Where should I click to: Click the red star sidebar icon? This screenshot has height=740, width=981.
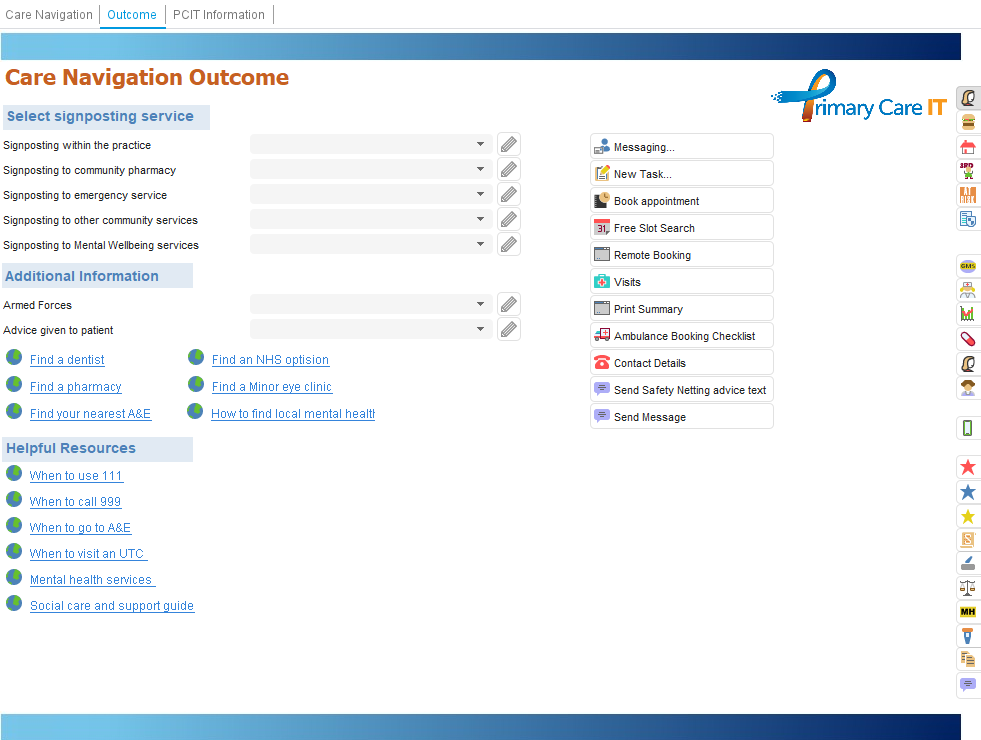967,467
